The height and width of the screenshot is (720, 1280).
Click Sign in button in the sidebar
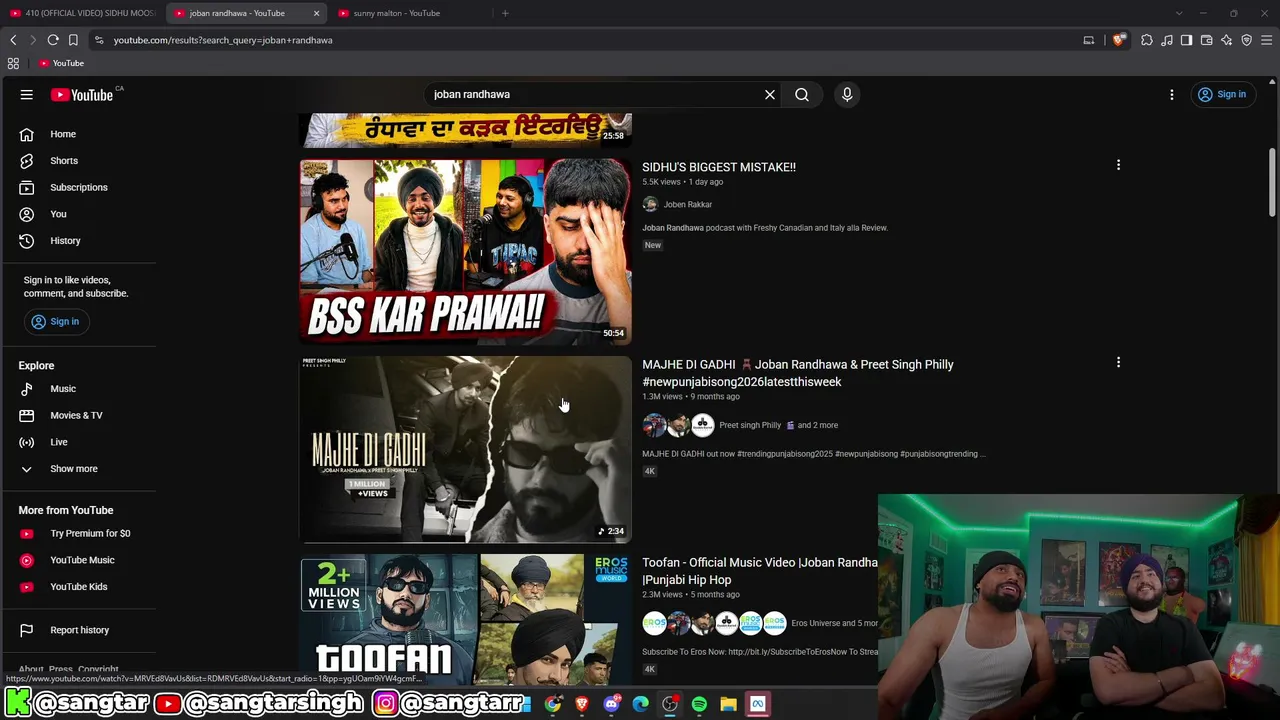point(56,321)
